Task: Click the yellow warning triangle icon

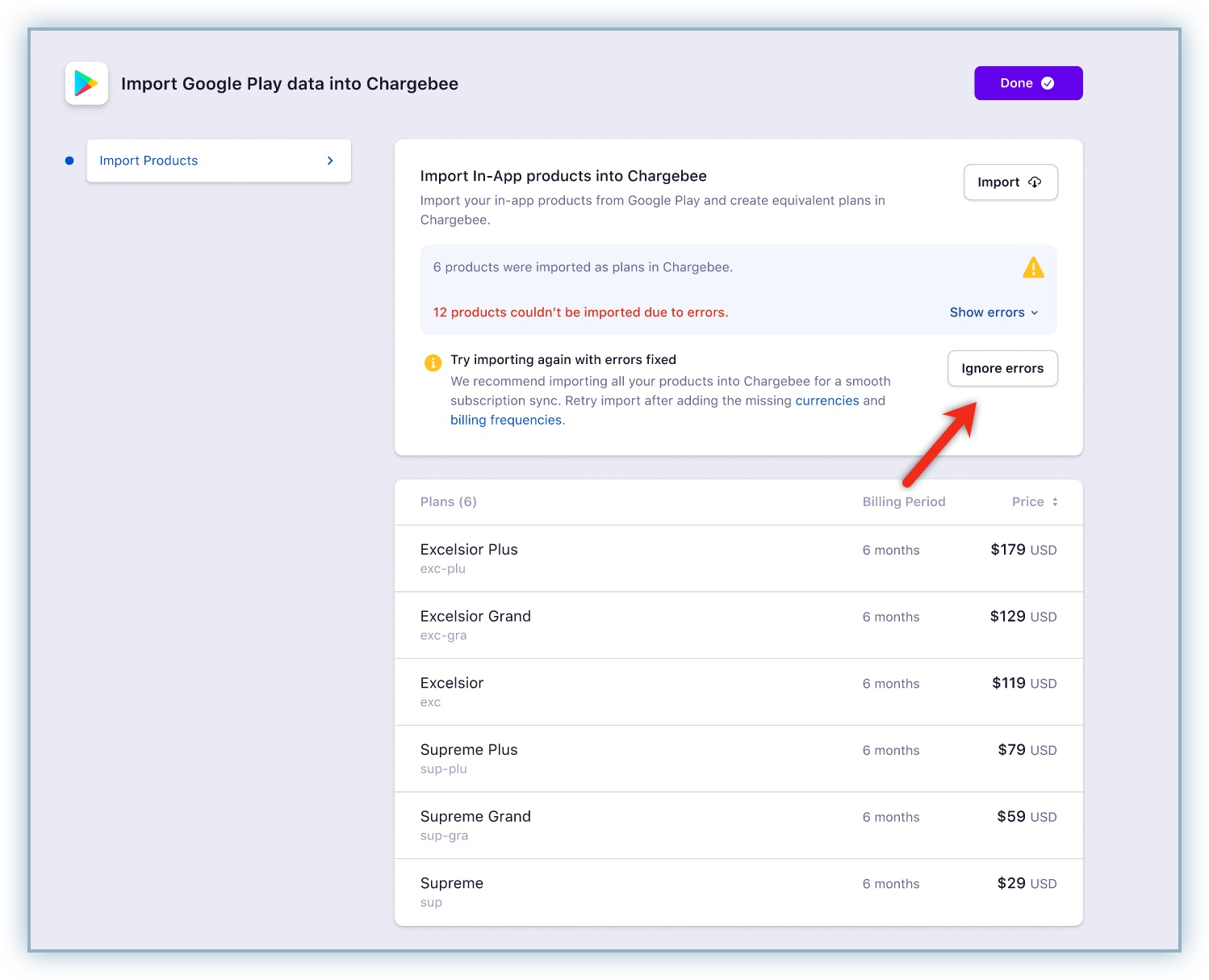Action: click(x=1033, y=268)
